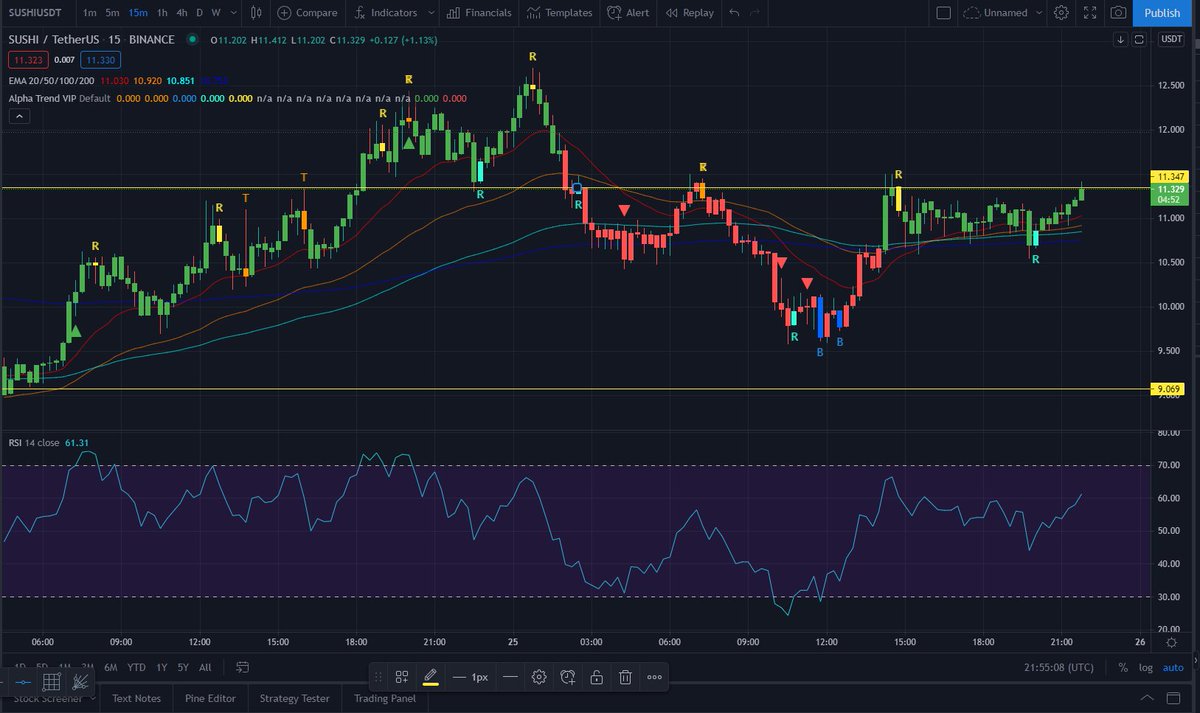The height and width of the screenshot is (713, 1200).
Task: Open Trading Panel tab
Action: pyautogui.click(x=385, y=698)
